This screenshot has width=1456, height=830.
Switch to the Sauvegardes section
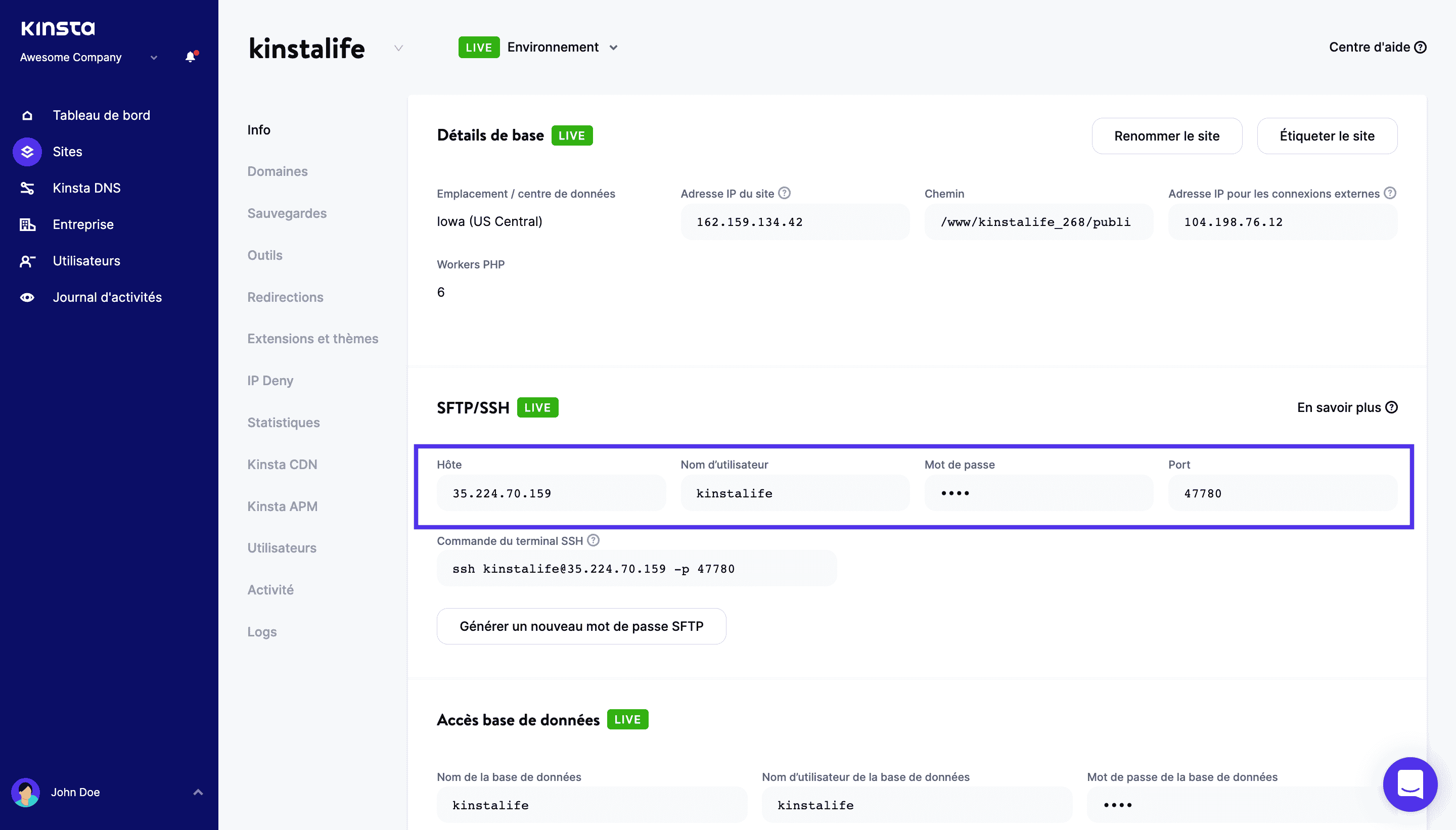click(287, 213)
